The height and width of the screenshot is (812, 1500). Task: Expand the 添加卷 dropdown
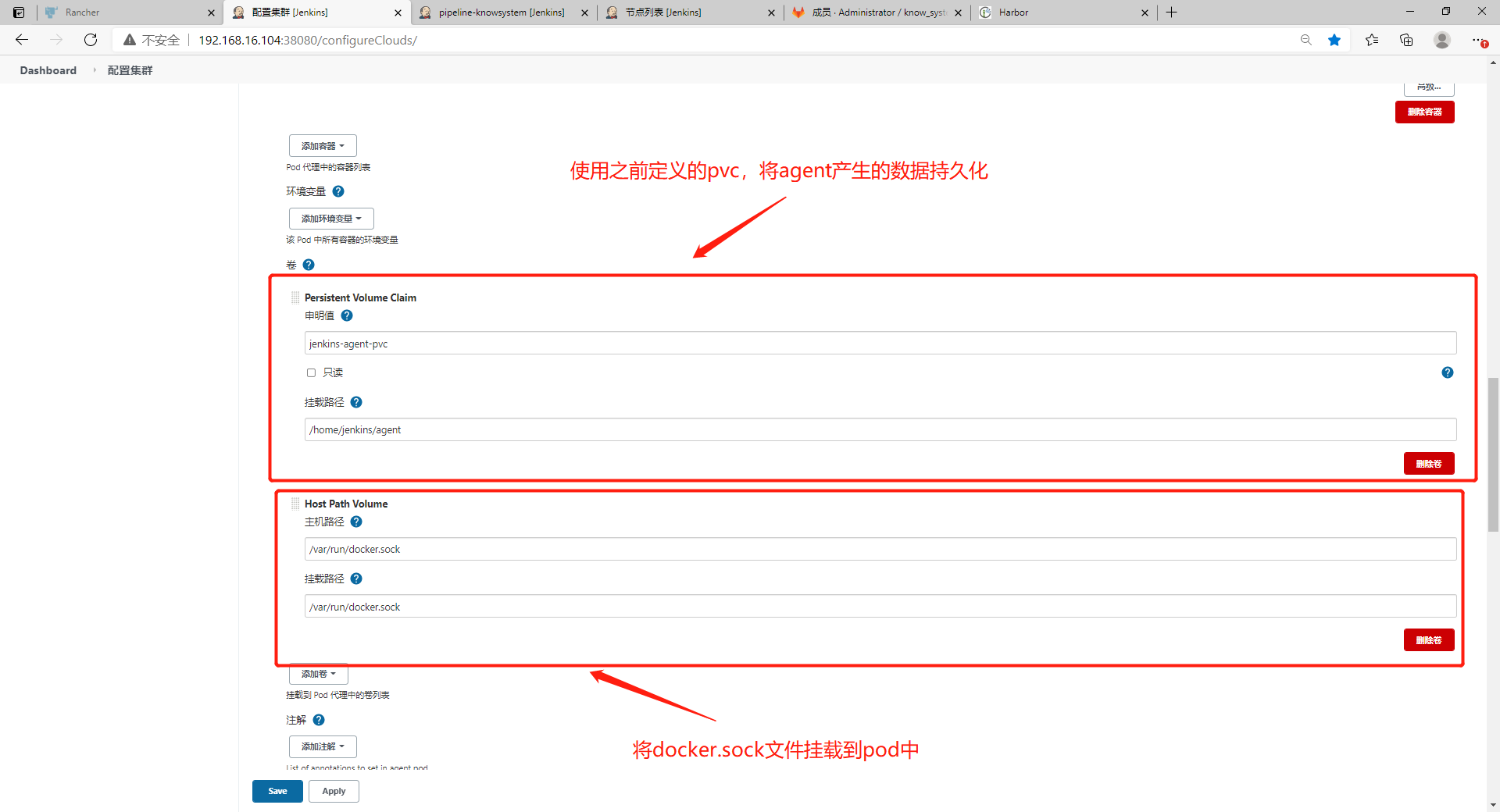click(319, 674)
